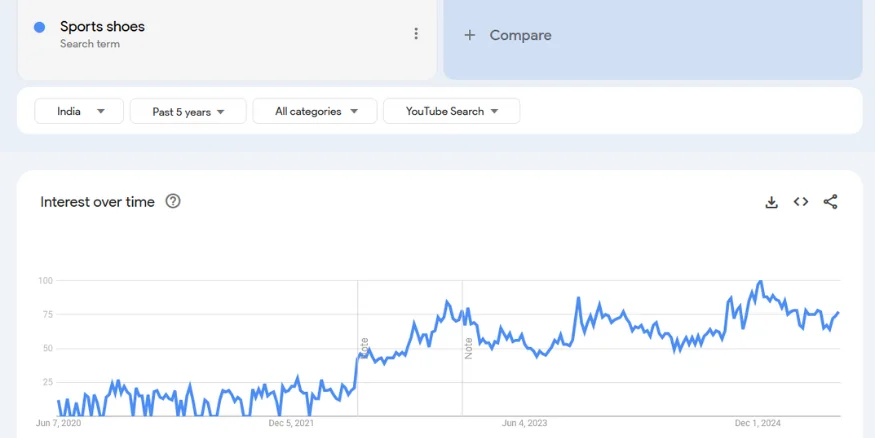Click the first Note marker on the chart
Viewport: 875px width, 438px height.
[364, 346]
